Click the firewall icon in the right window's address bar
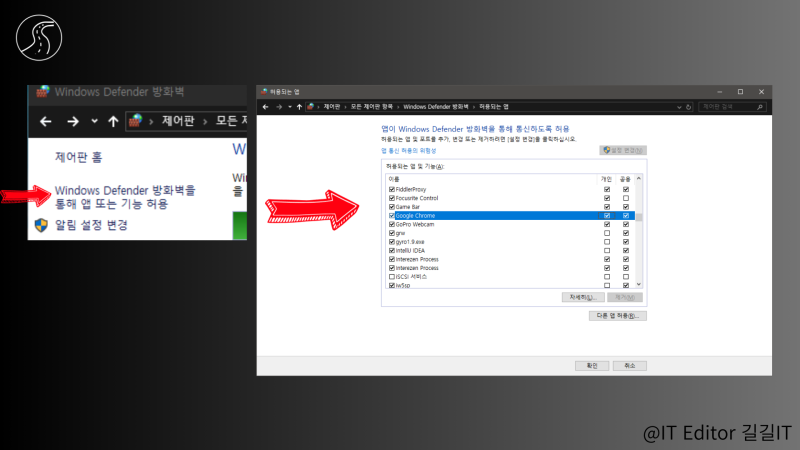The width and height of the screenshot is (800, 450). pos(310,107)
